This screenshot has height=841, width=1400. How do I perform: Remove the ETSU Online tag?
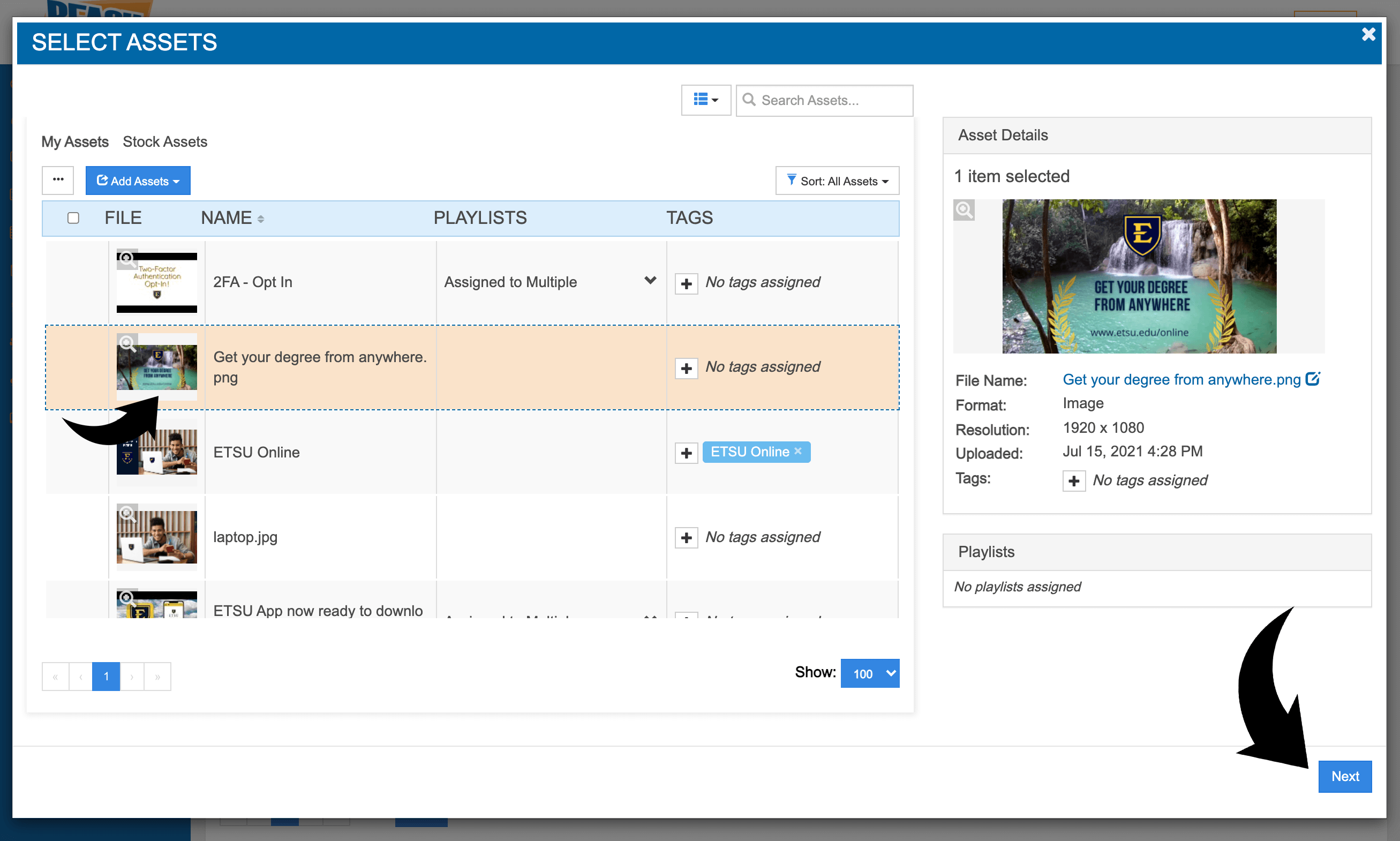pyautogui.click(x=797, y=451)
